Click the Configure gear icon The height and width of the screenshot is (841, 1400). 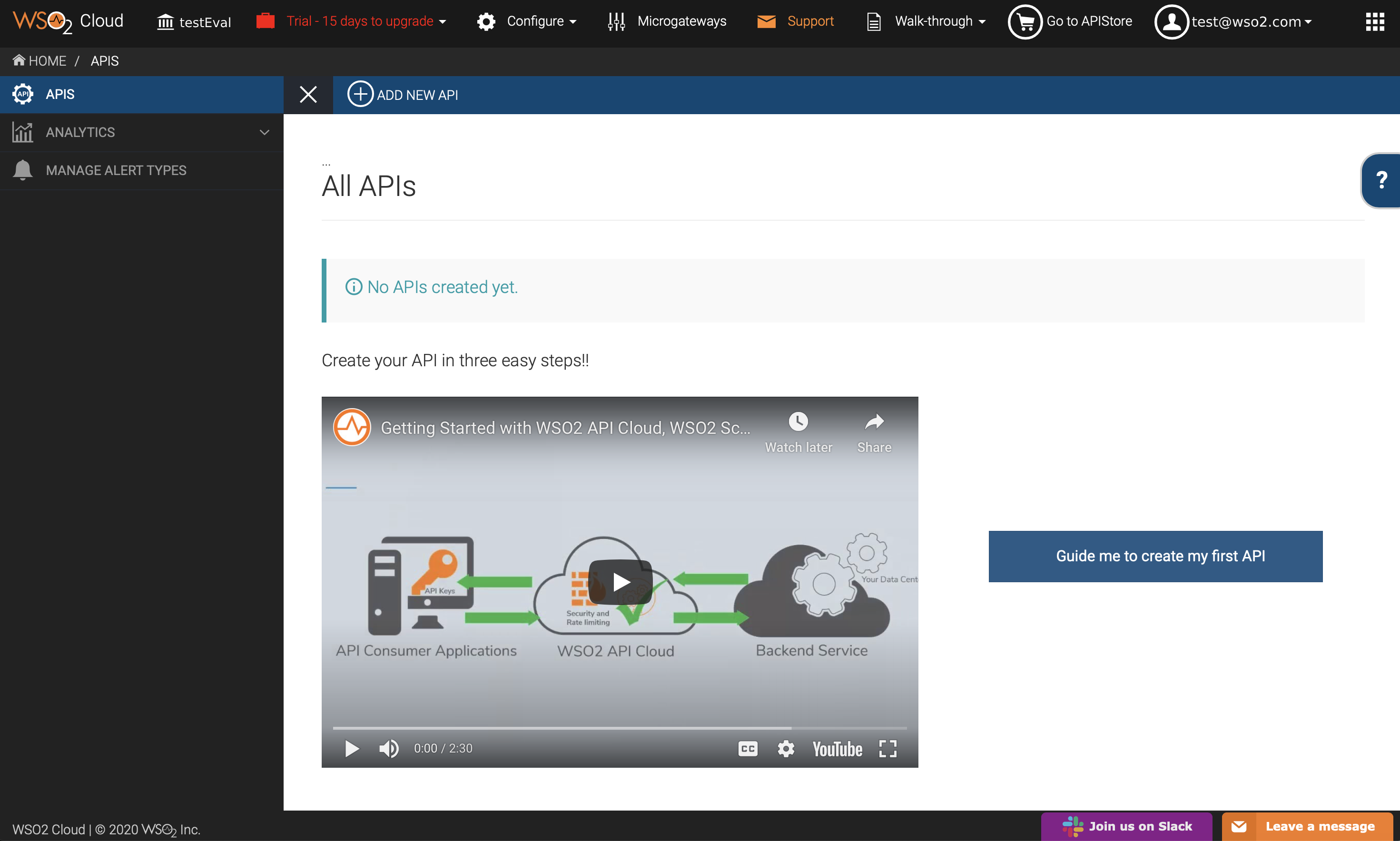pyautogui.click(x=486, y=21)
